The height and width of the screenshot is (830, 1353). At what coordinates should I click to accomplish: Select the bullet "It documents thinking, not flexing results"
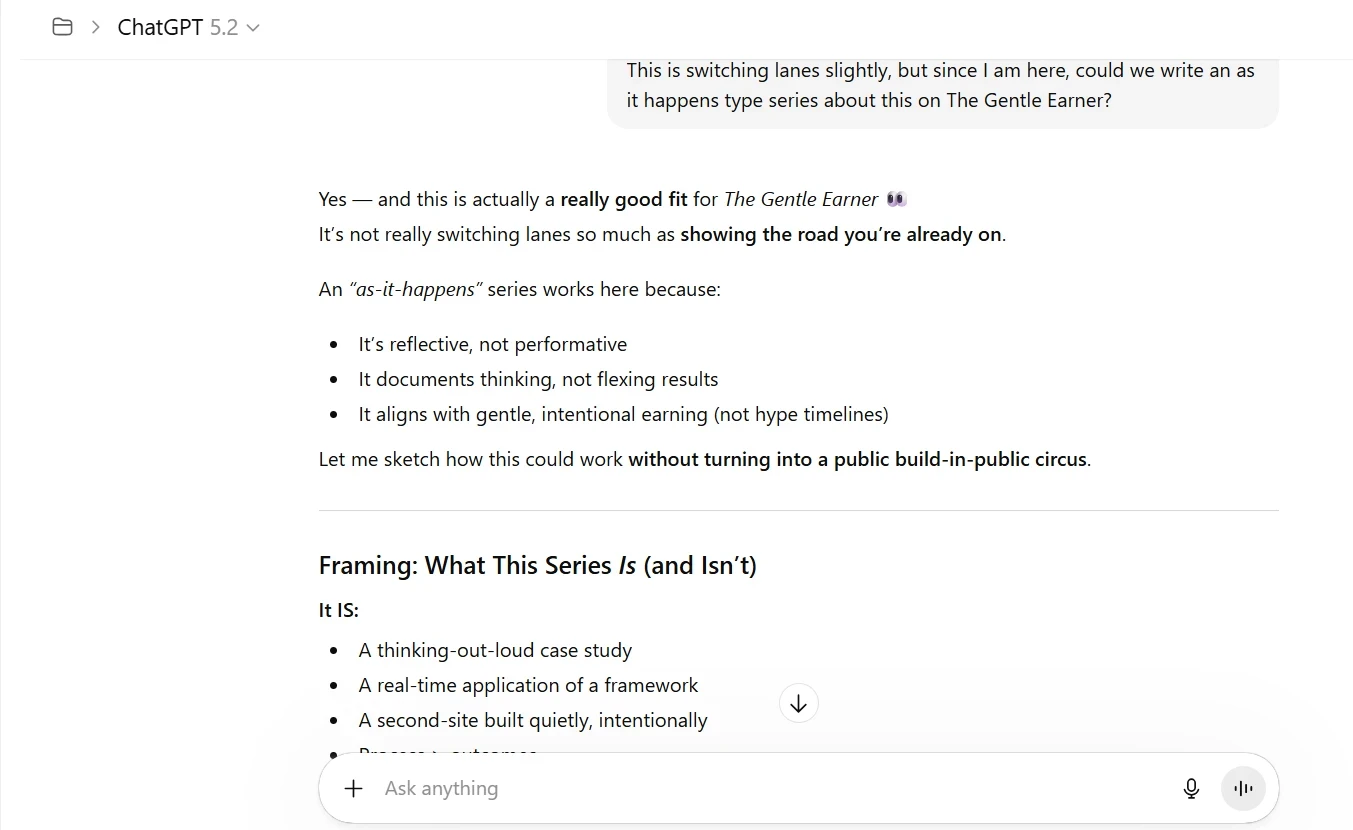click(538, 379)
